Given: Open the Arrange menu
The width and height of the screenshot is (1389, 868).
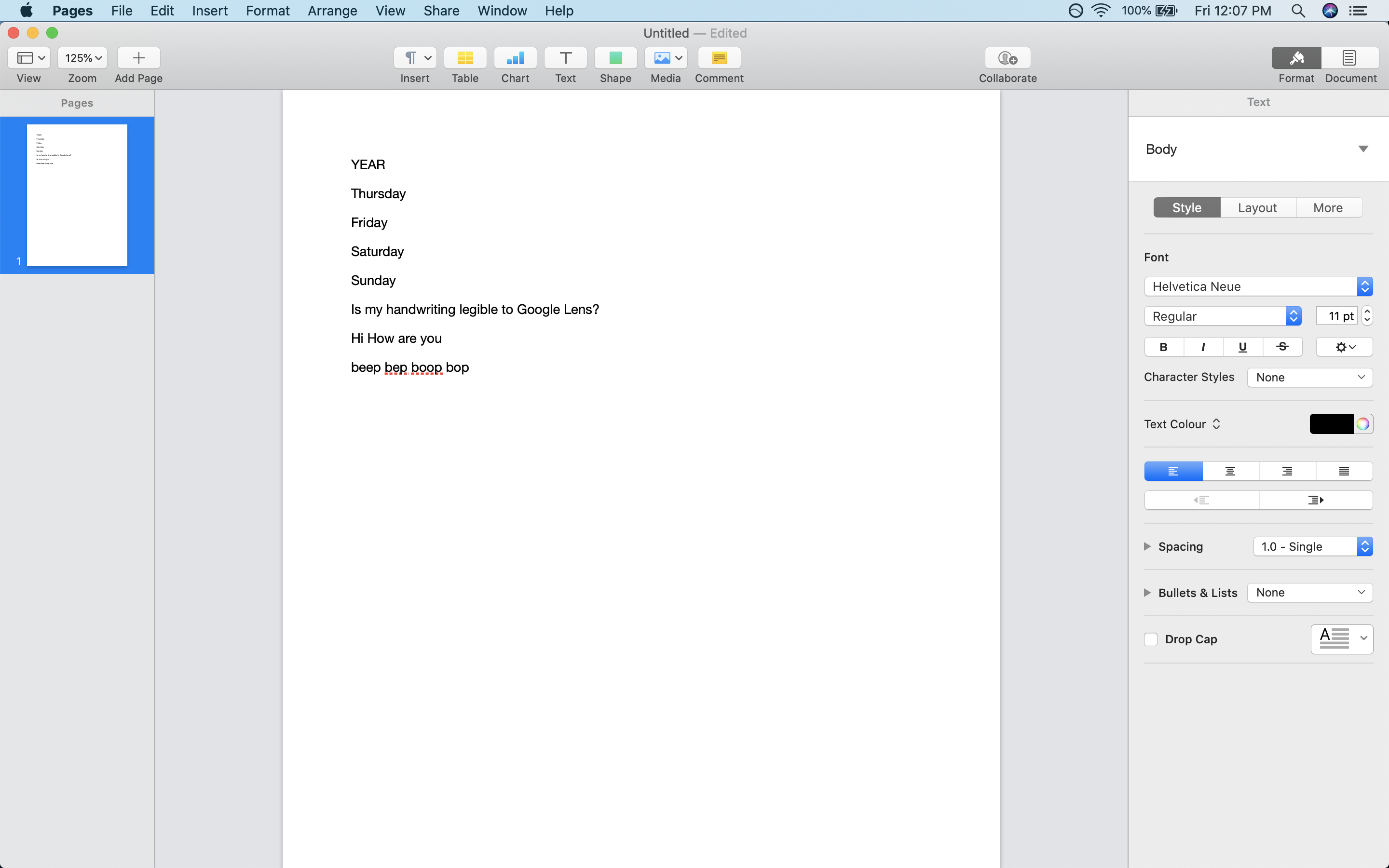Looking at the screenshot, I should coord(332,11).
